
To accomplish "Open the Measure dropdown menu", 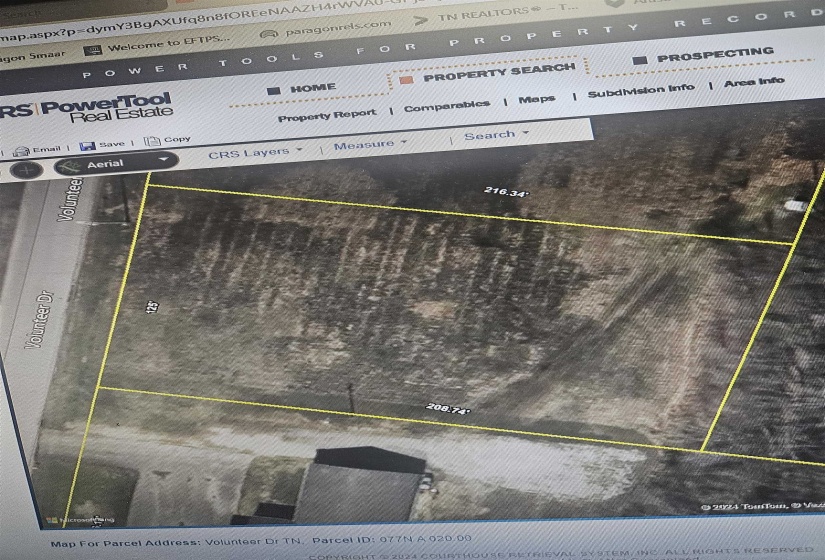I will click(x=370, y=144).
